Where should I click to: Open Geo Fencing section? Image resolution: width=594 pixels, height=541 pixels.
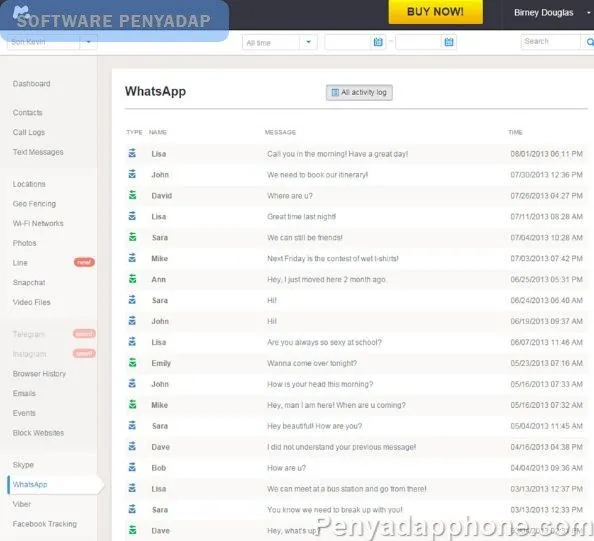pyautogui.click(x=34, y=203)
